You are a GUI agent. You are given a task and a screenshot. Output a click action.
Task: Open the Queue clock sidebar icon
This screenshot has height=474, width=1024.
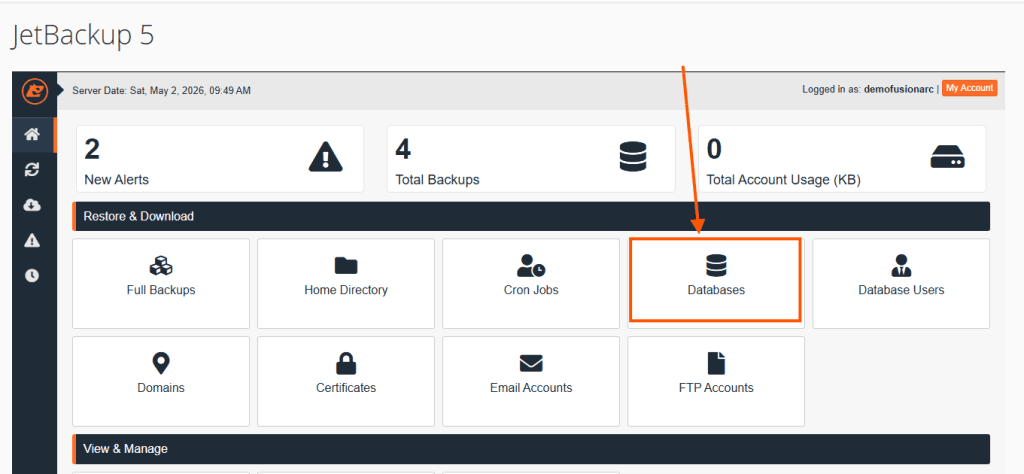pos(32,276)
